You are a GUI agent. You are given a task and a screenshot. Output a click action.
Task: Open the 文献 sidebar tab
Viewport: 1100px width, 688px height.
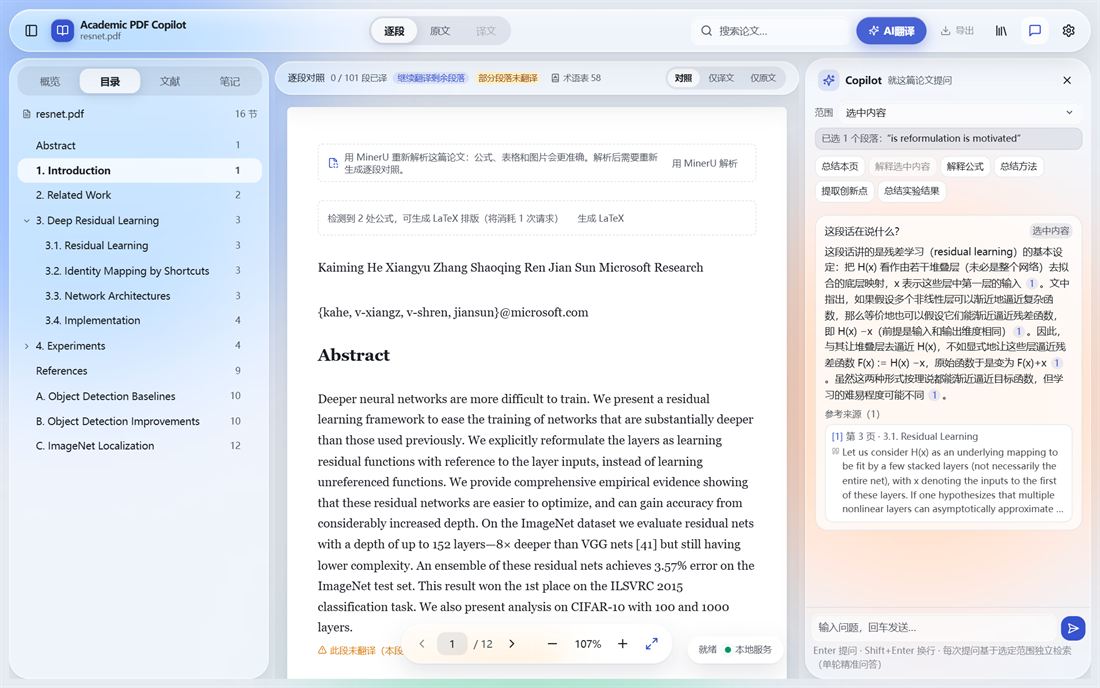click(170, 81)
